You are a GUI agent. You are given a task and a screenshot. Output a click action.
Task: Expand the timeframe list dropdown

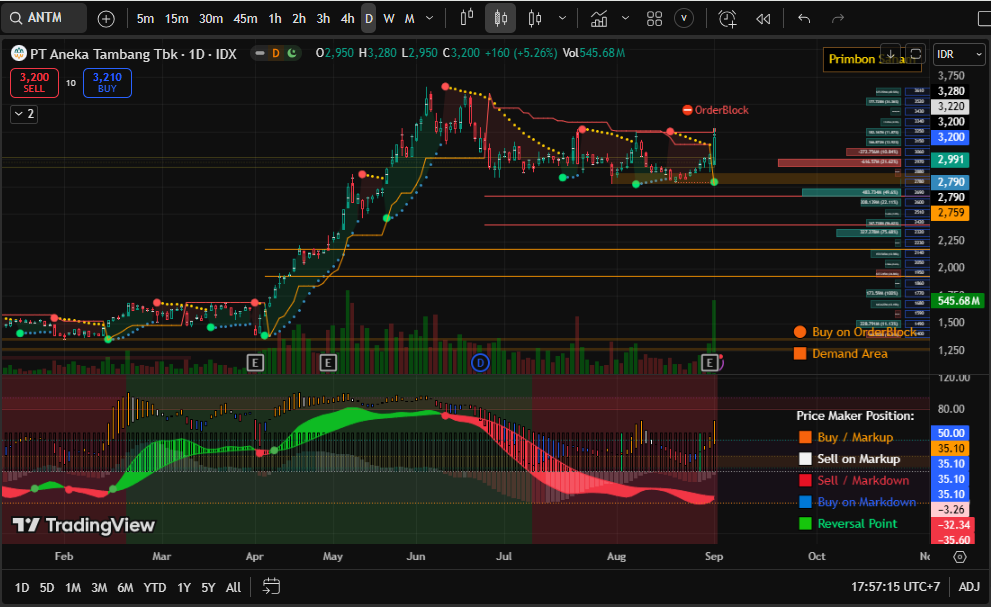(x=430, y=18)
